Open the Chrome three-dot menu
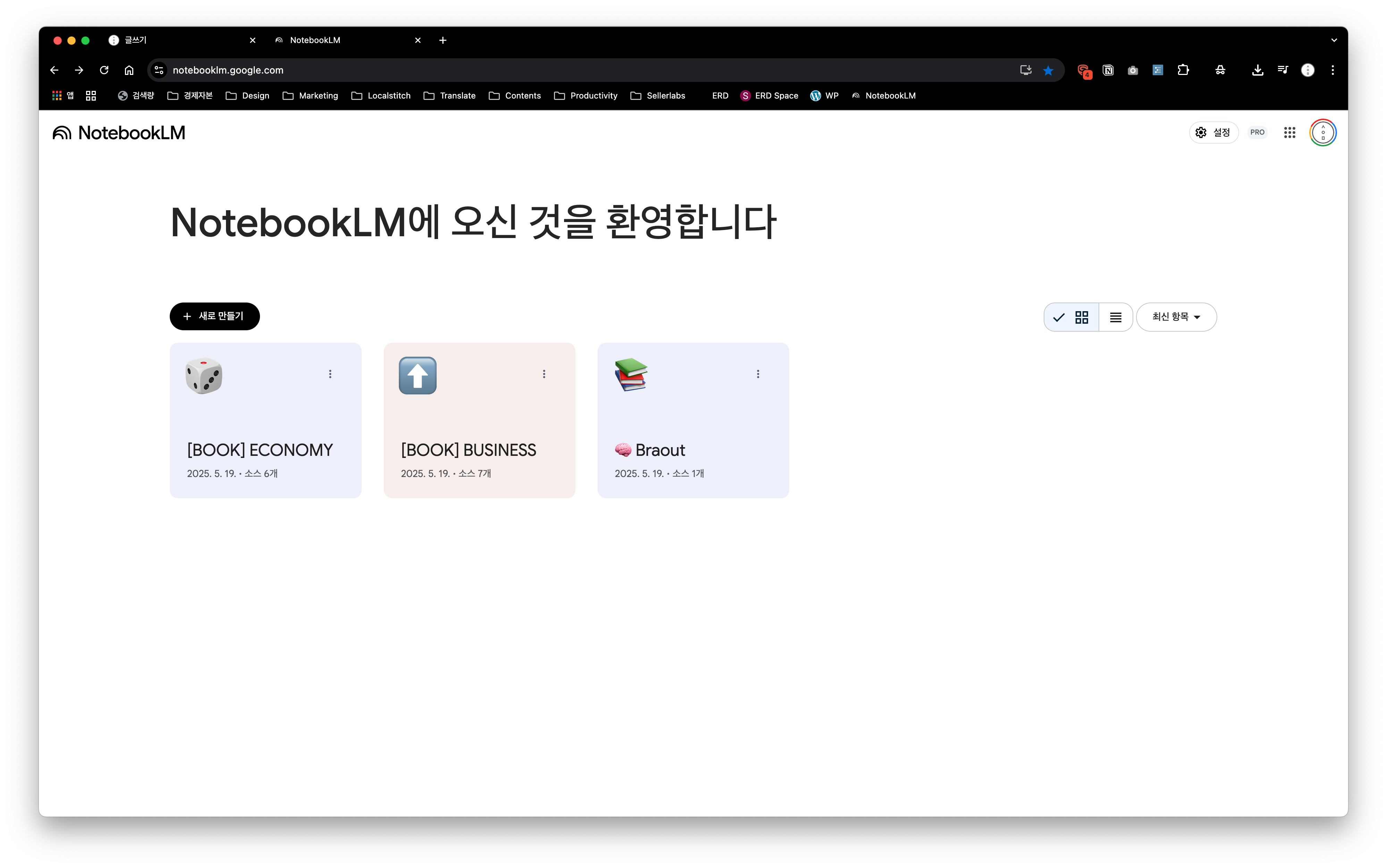1387x868 pixels. click(1333, 70)
